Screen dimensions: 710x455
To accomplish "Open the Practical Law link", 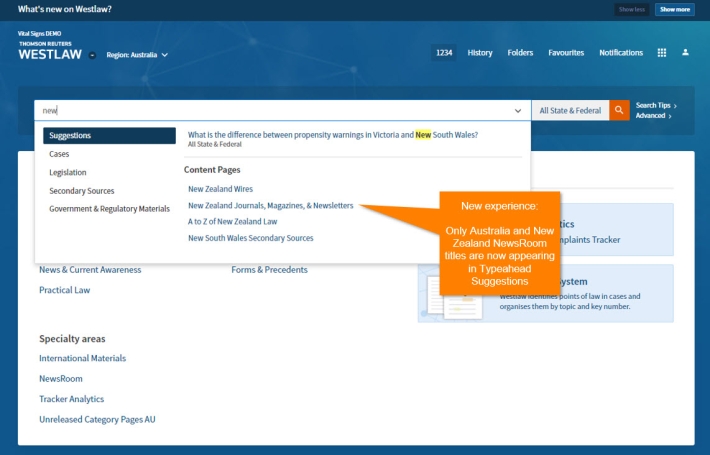I will (x=65, y=290).
